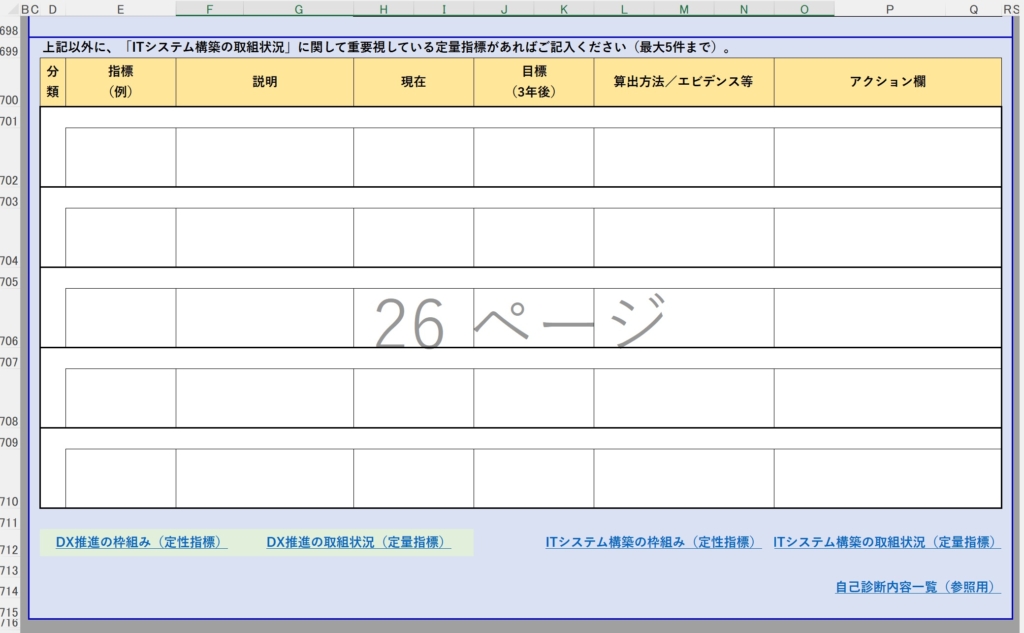Click the 説明 header cell

tap(264, 82)
